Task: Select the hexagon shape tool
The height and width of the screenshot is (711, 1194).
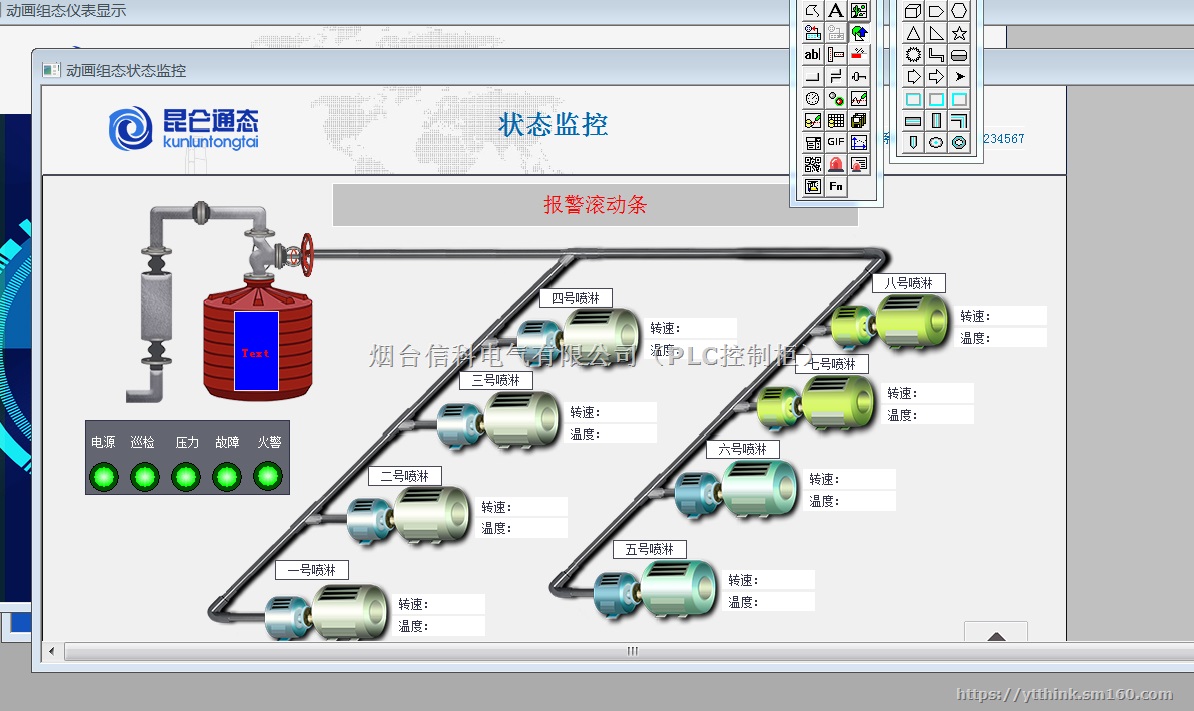Action: tap(958, 10)
